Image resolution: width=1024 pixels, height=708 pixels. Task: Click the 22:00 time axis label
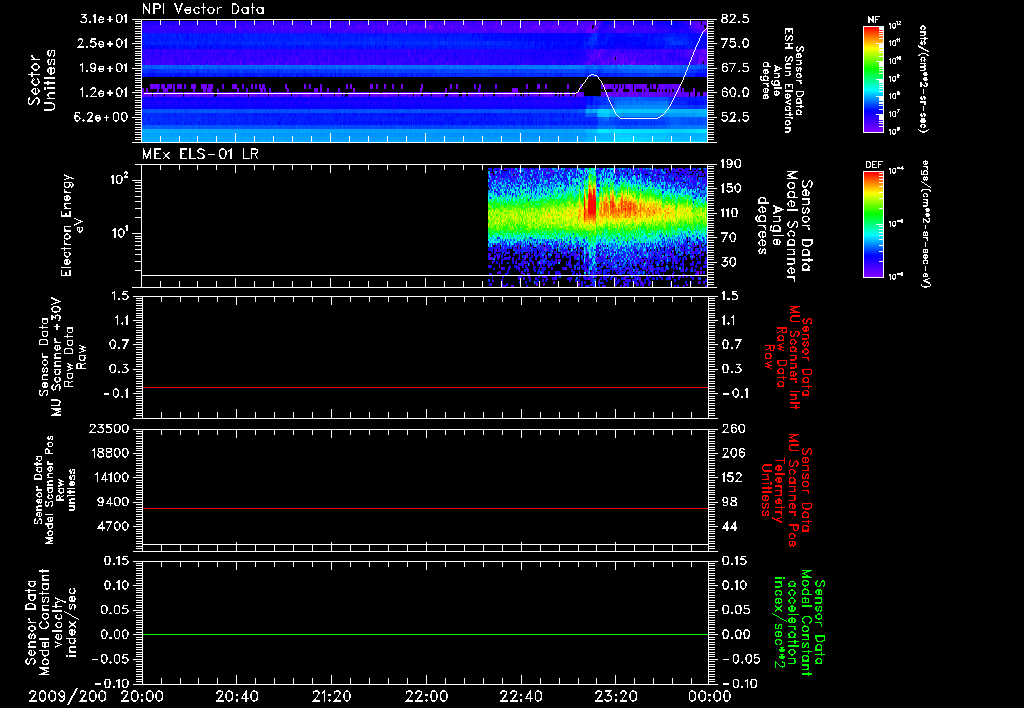(x=426, y=696)
